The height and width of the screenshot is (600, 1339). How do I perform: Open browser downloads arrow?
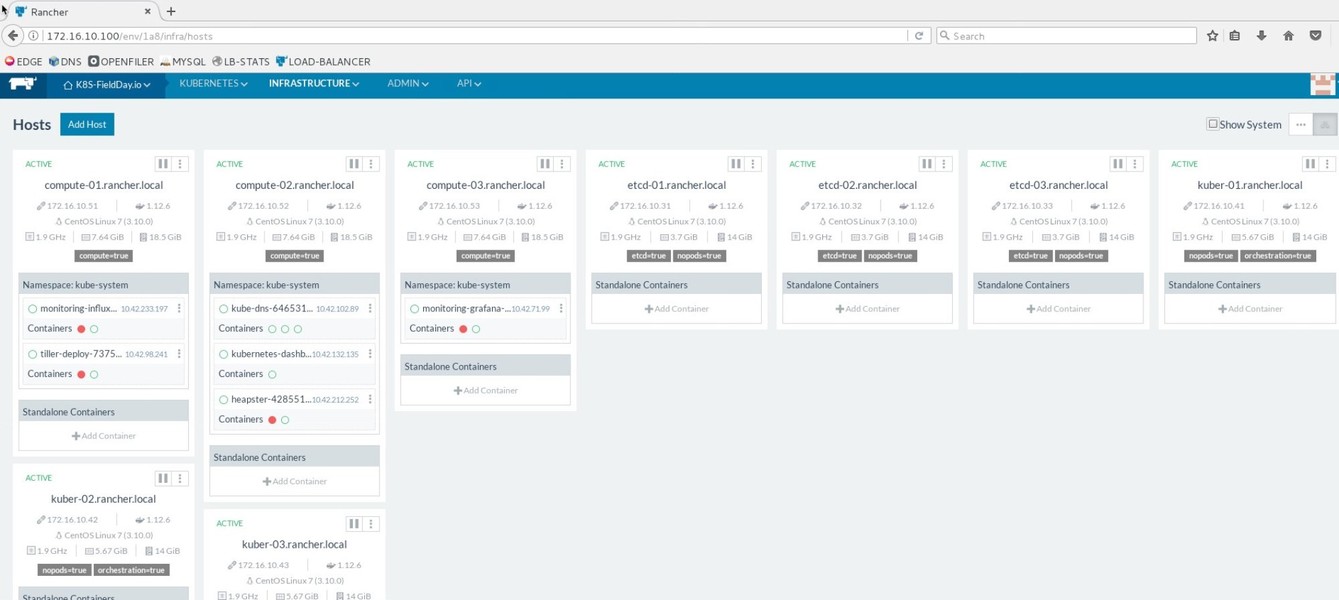1261,36
